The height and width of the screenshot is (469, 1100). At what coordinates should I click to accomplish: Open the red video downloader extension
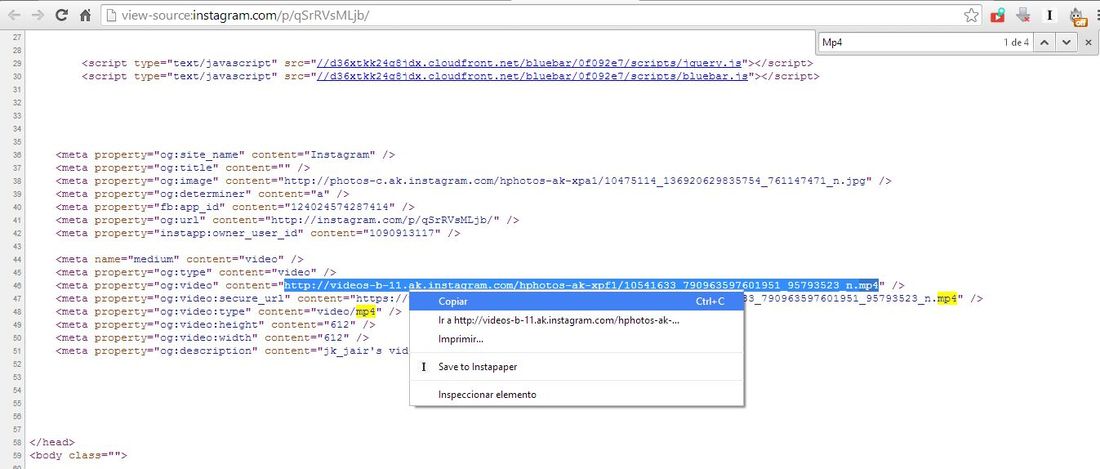point(998,15)
